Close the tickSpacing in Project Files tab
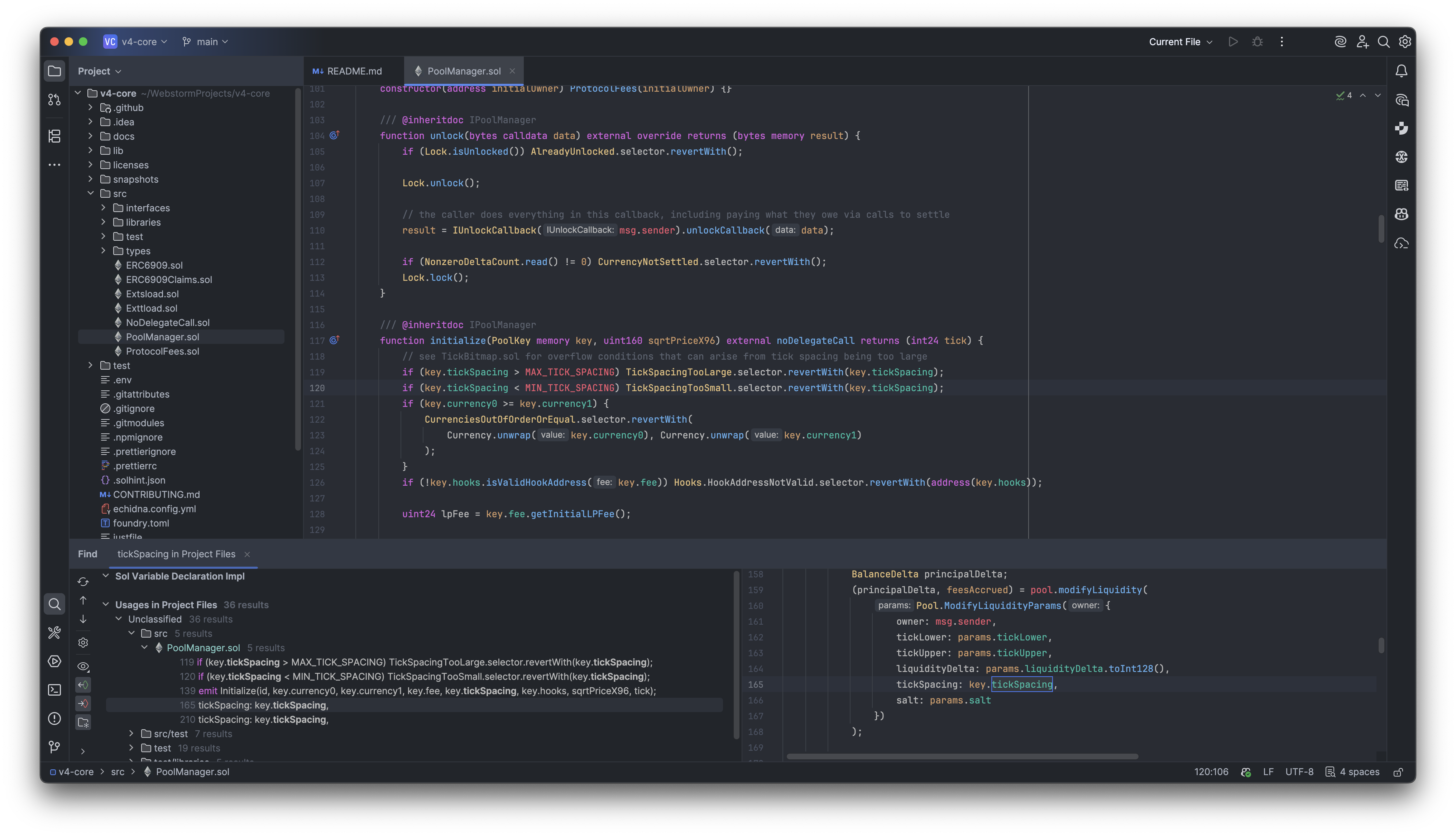 coord(247,554)
